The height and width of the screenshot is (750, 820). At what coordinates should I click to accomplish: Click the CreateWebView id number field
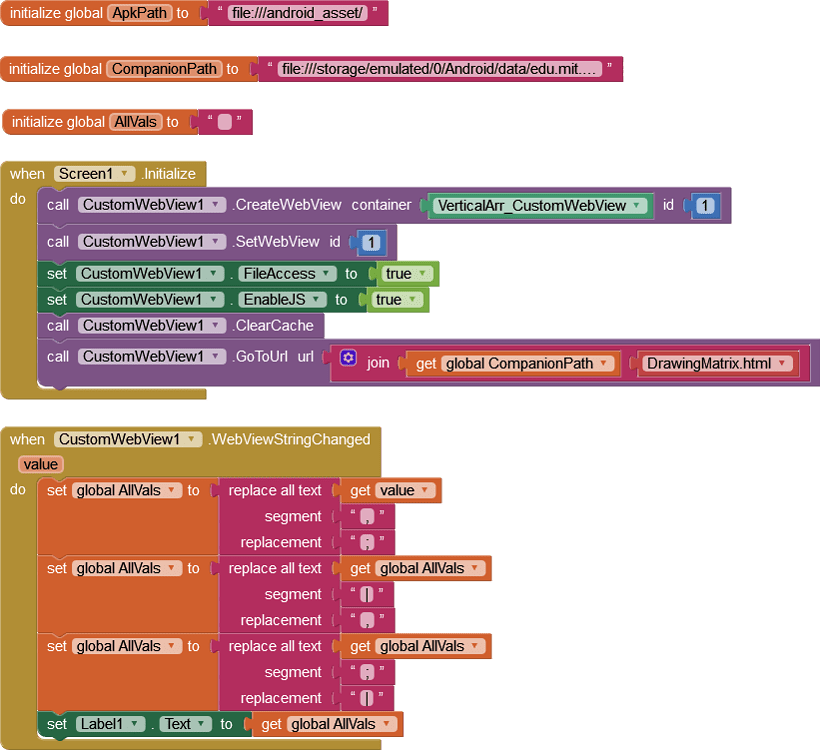click(x=705, y=206)
